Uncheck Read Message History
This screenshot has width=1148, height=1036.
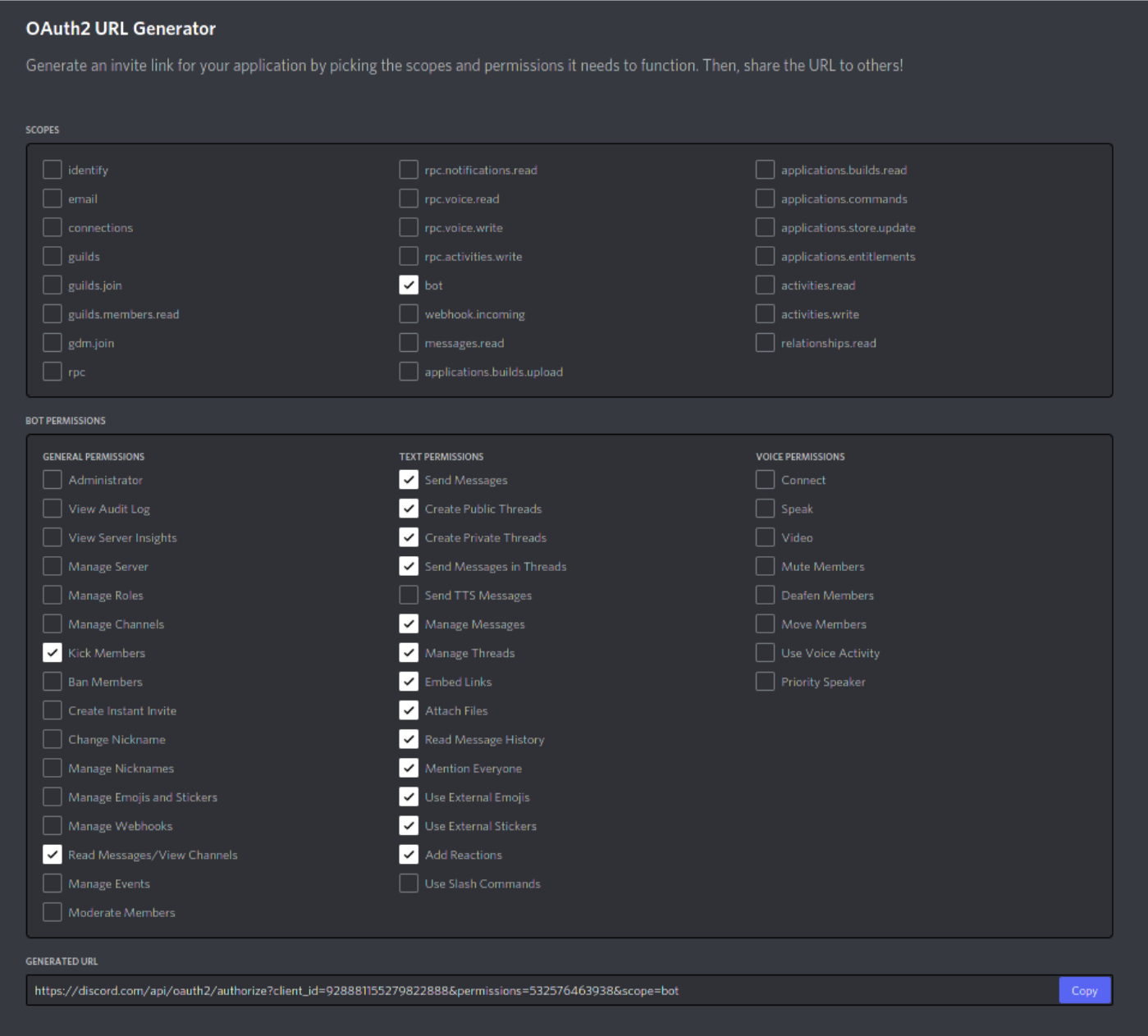409,739
